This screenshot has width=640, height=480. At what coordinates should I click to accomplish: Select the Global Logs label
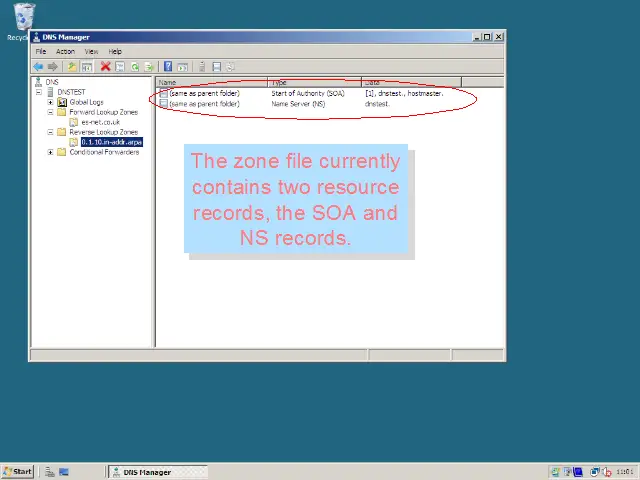(x=87, y=102)
